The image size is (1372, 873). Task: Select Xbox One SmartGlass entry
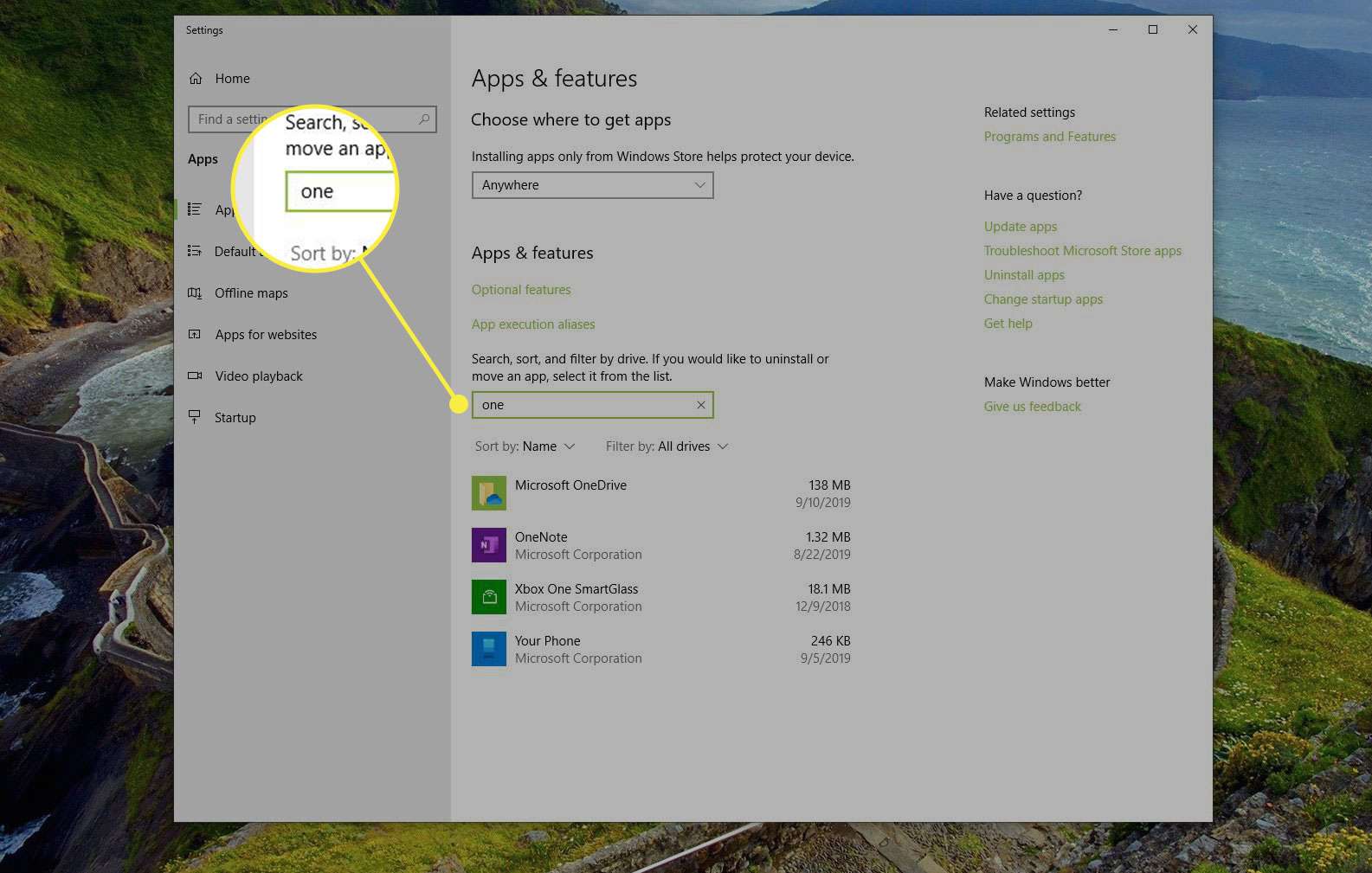(x=661, y=597)
